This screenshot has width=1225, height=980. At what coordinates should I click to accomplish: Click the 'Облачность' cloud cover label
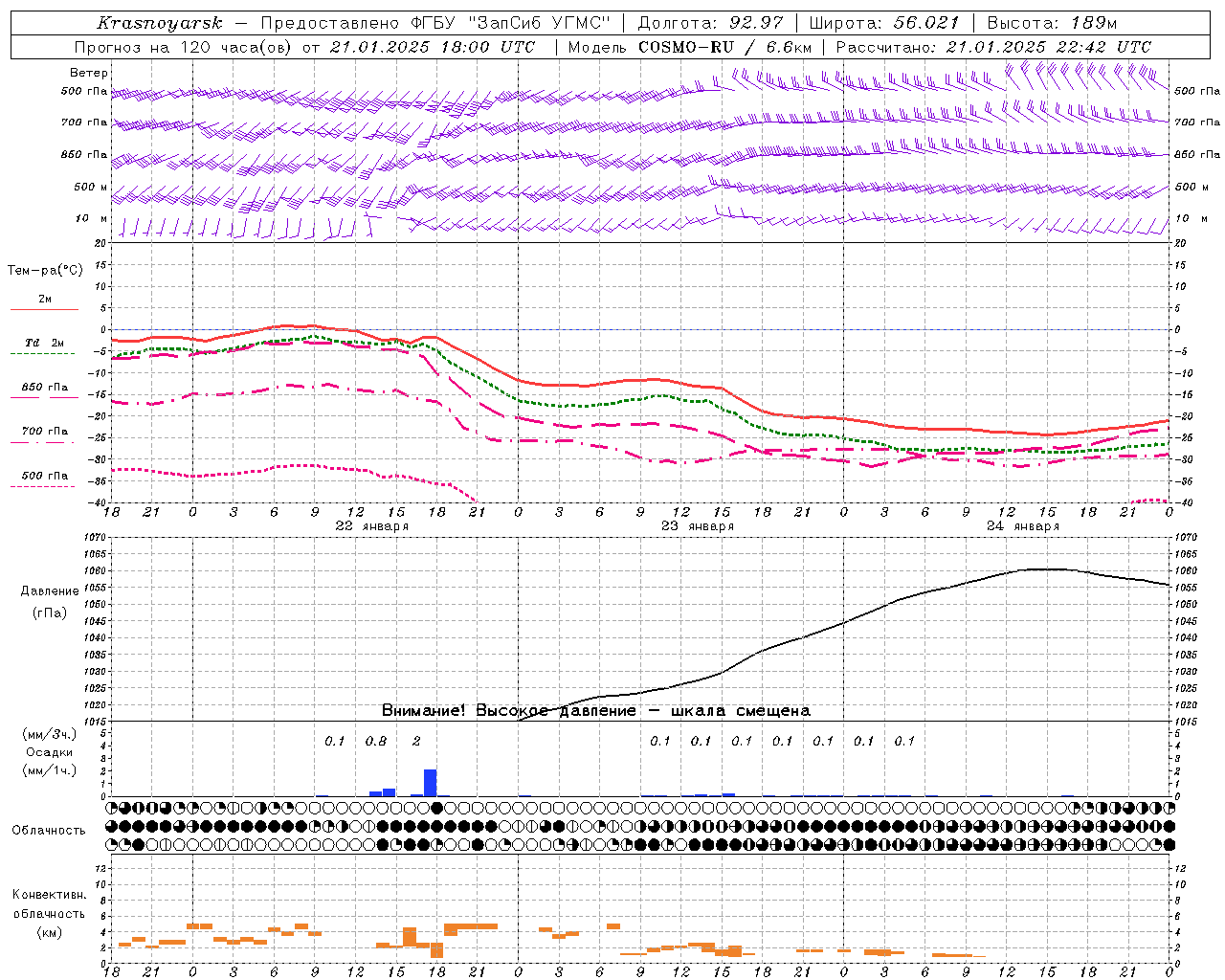tap(49, 830)
